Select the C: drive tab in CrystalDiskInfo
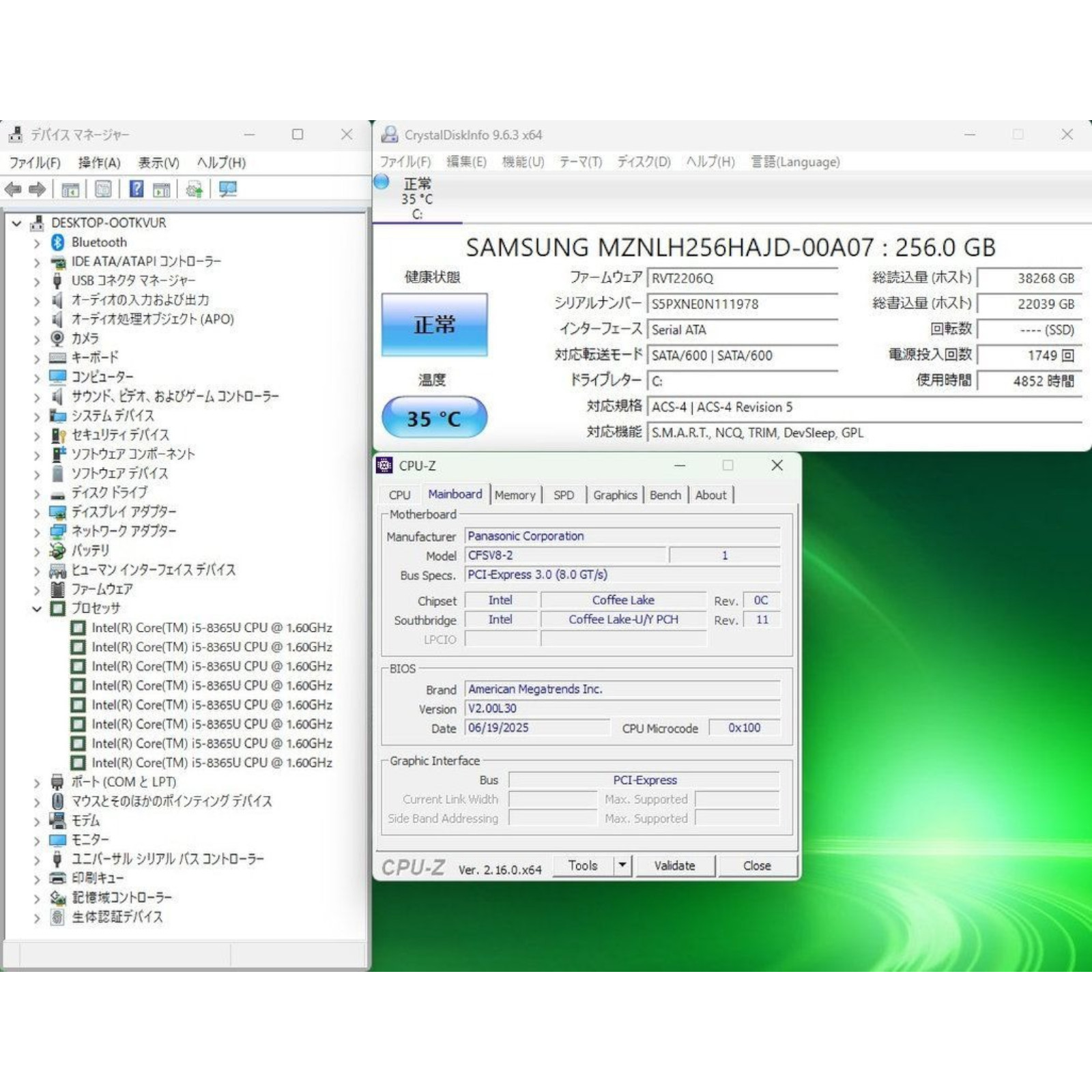Image resolution: width=1092 pixels, height=1092 pixels. 417,198
